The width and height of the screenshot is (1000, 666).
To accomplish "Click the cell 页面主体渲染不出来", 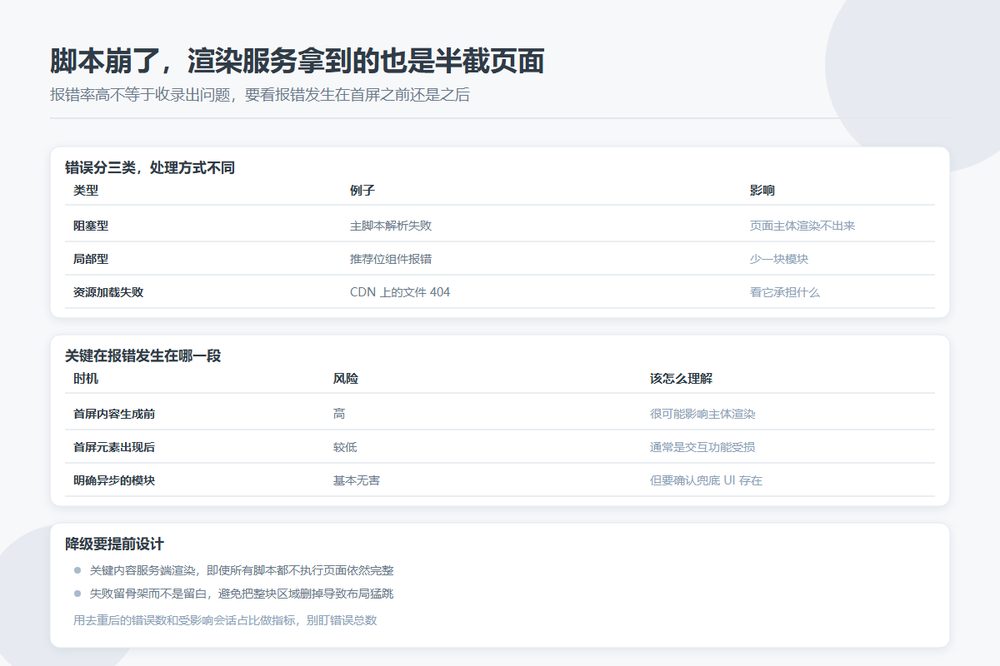I will (802, 226).
